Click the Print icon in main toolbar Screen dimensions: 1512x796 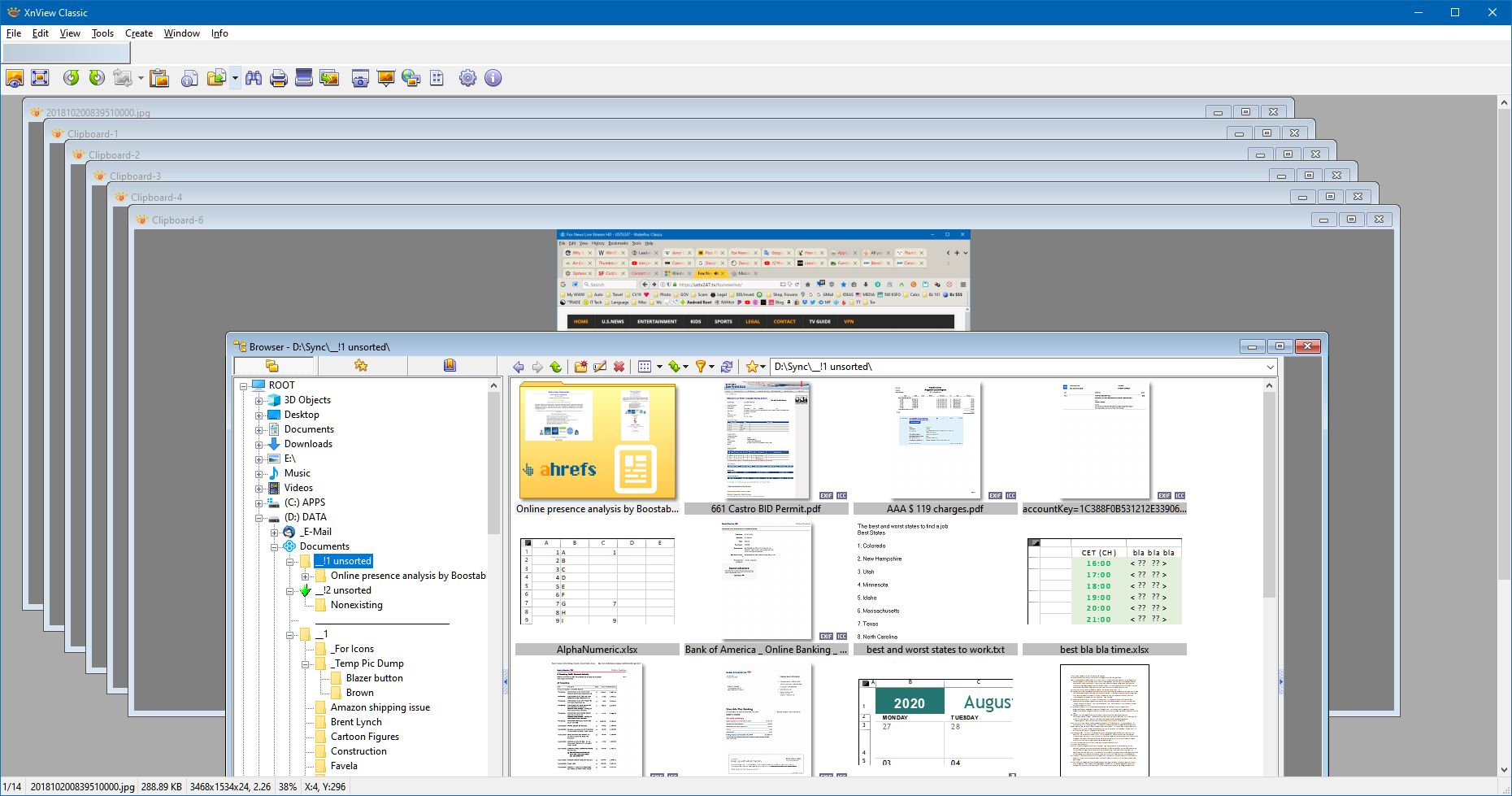tap(279, 78)
